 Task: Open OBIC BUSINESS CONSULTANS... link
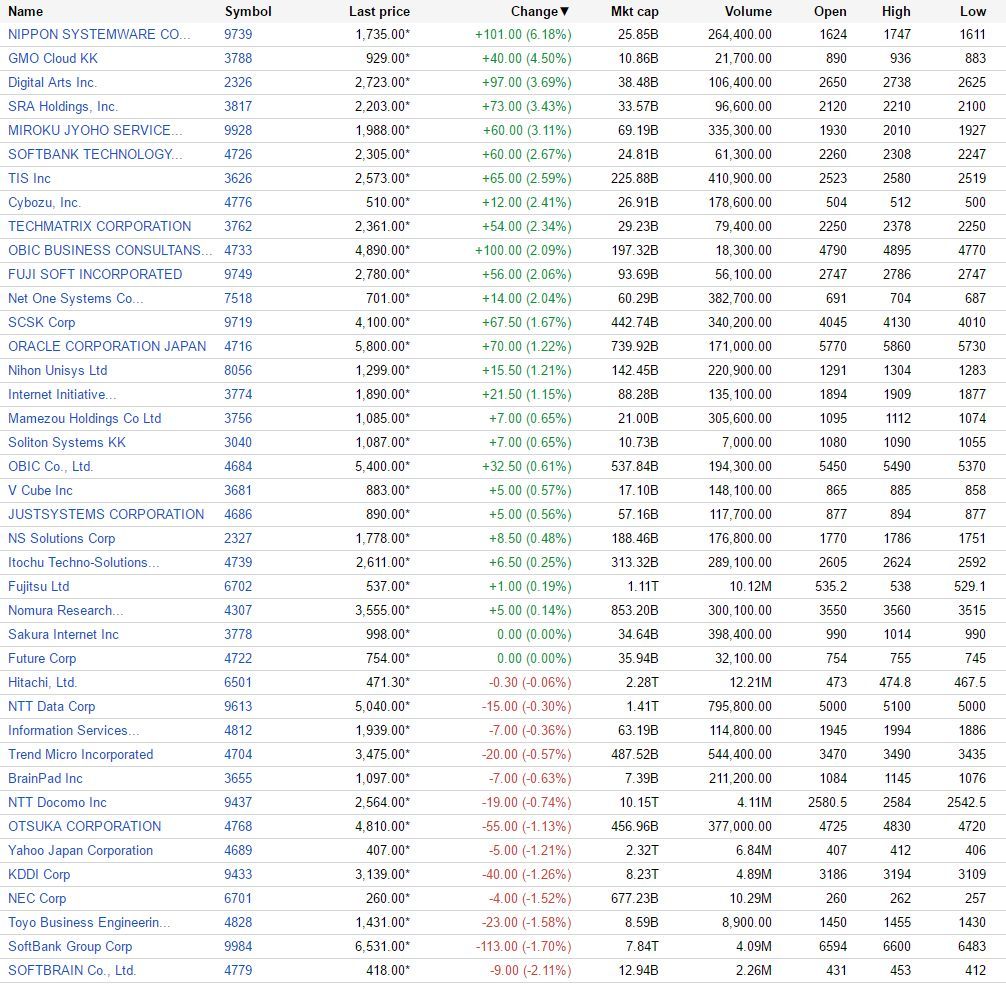pyautogui.click(x=110, y=250)
